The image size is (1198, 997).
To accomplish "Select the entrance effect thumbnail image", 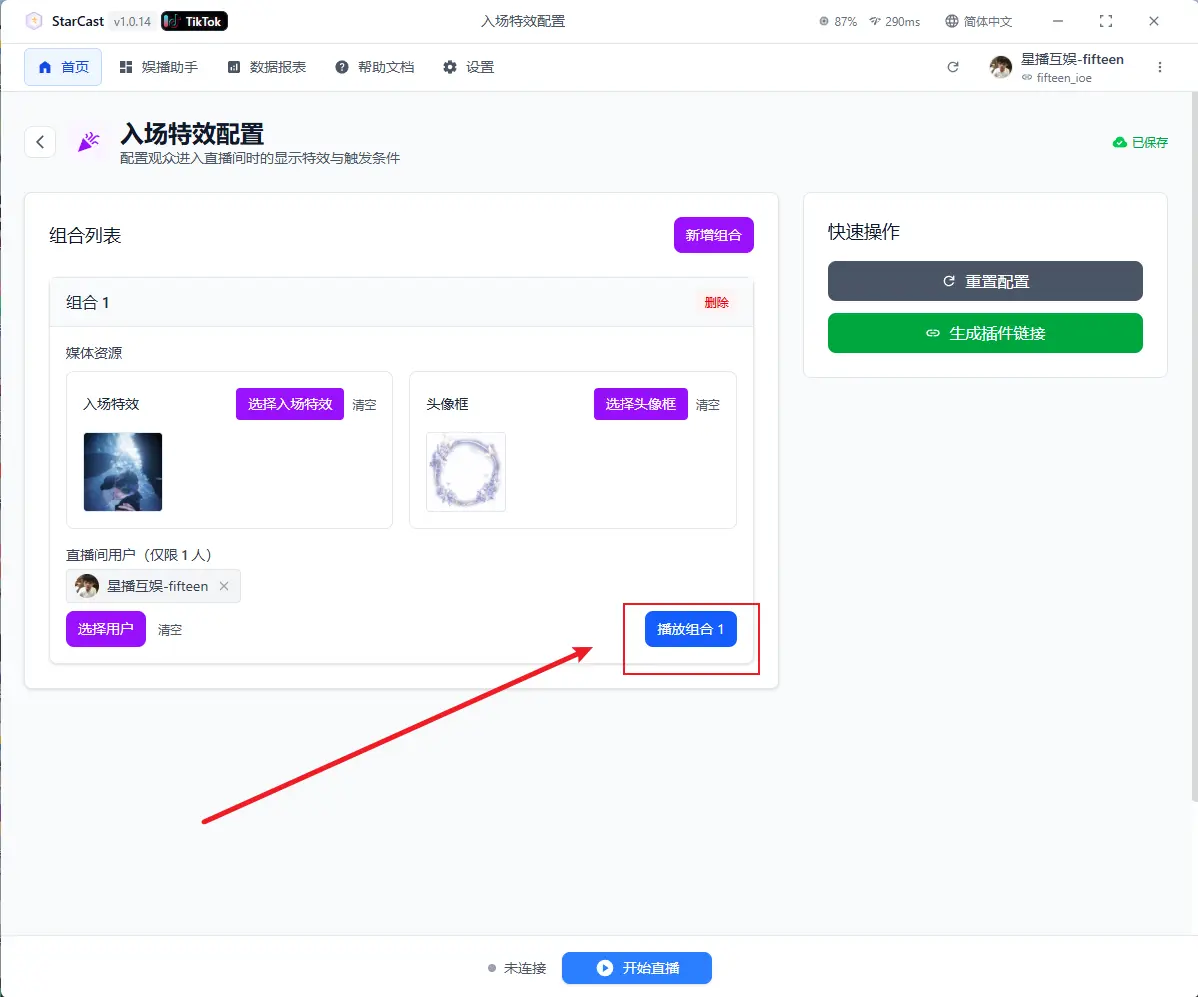I will [x=123, y=472].
